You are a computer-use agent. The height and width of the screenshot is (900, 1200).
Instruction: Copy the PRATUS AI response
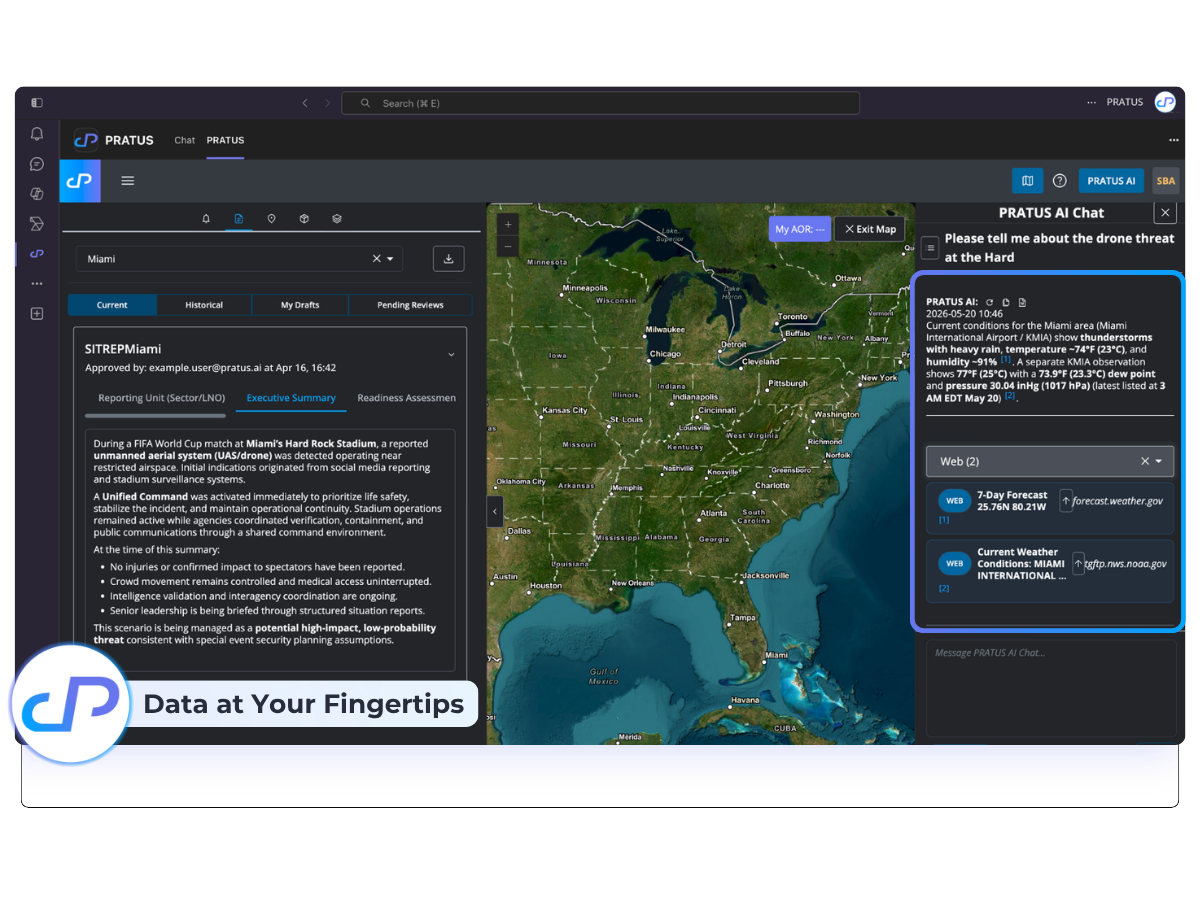pos(1006,302)
